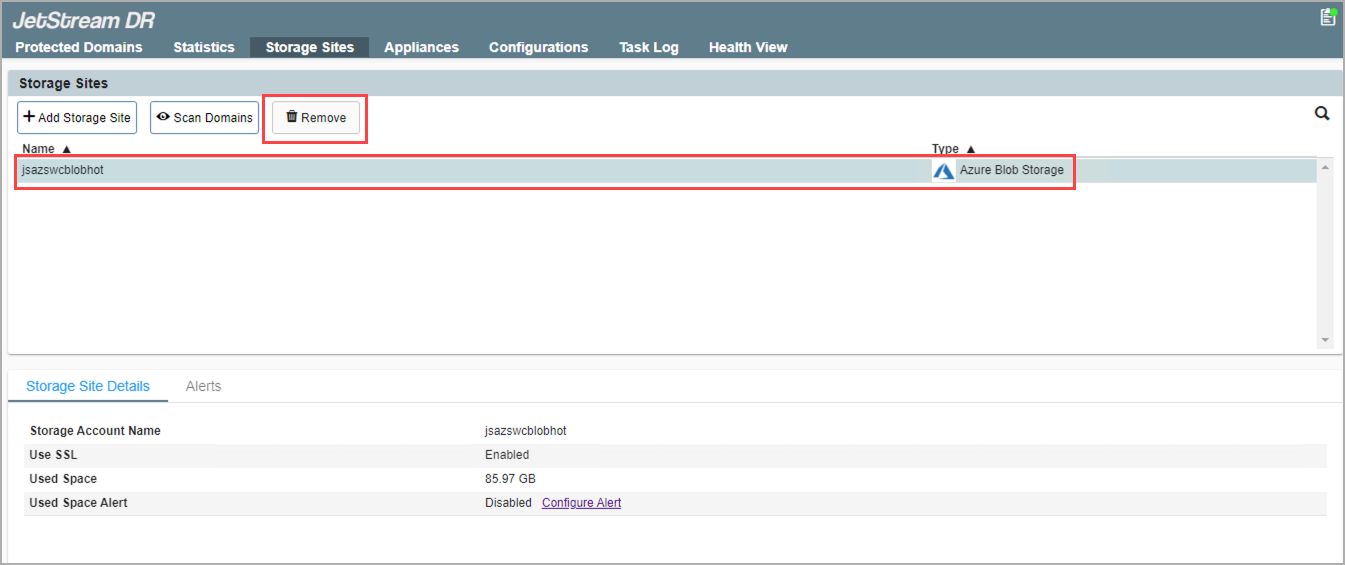Click the search magnifier icon
The width and height of the screenshot is (1345, 565).
(x=1322, y=114)
